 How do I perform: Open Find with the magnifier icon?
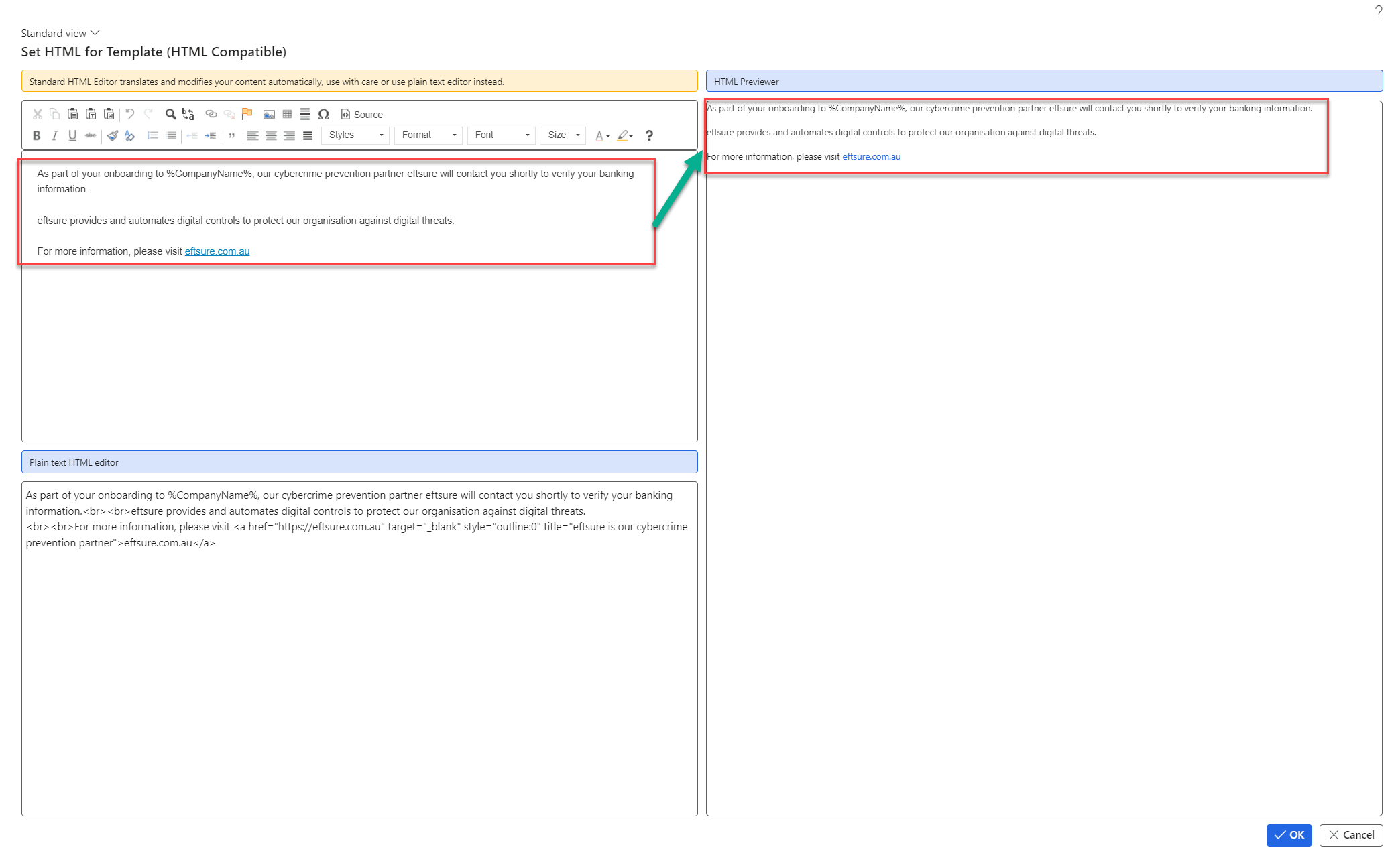(x=171, y=115)
